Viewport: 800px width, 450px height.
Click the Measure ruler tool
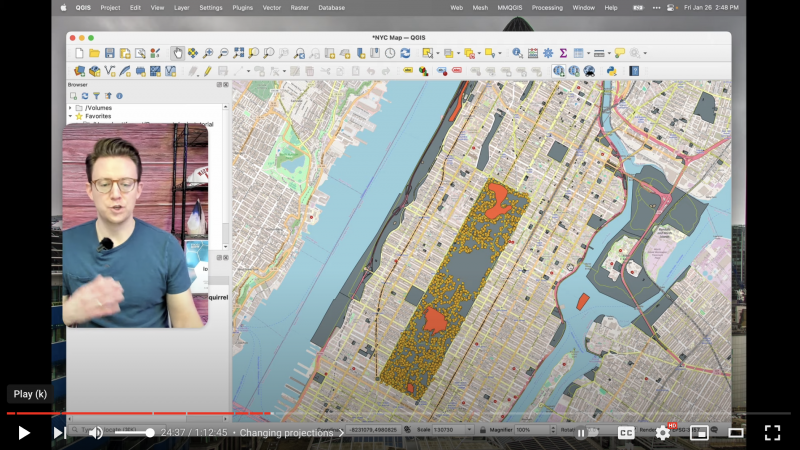coord(599,53)
